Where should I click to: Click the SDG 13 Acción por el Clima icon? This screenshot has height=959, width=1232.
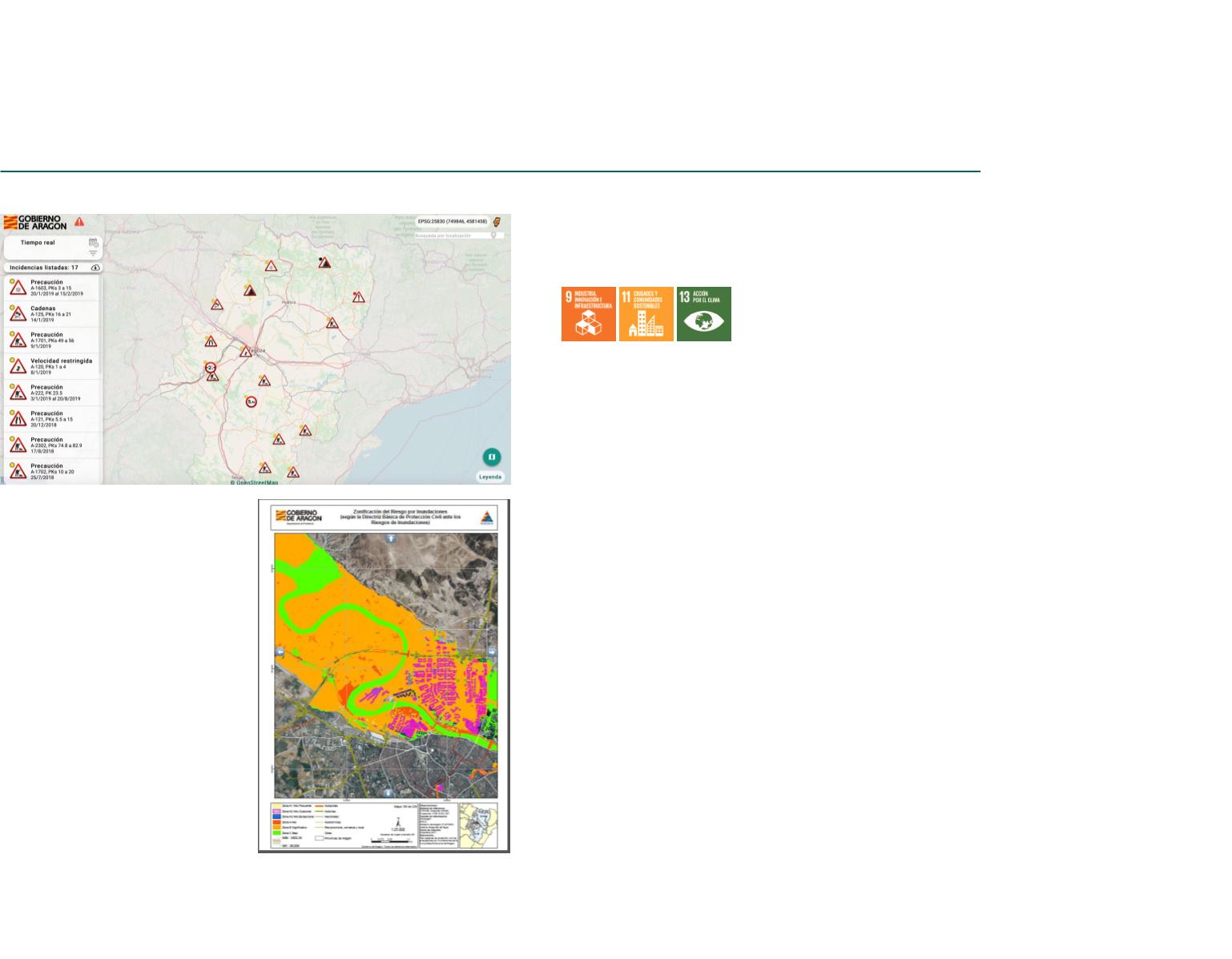pyautogui.click(x=704, y=314)
